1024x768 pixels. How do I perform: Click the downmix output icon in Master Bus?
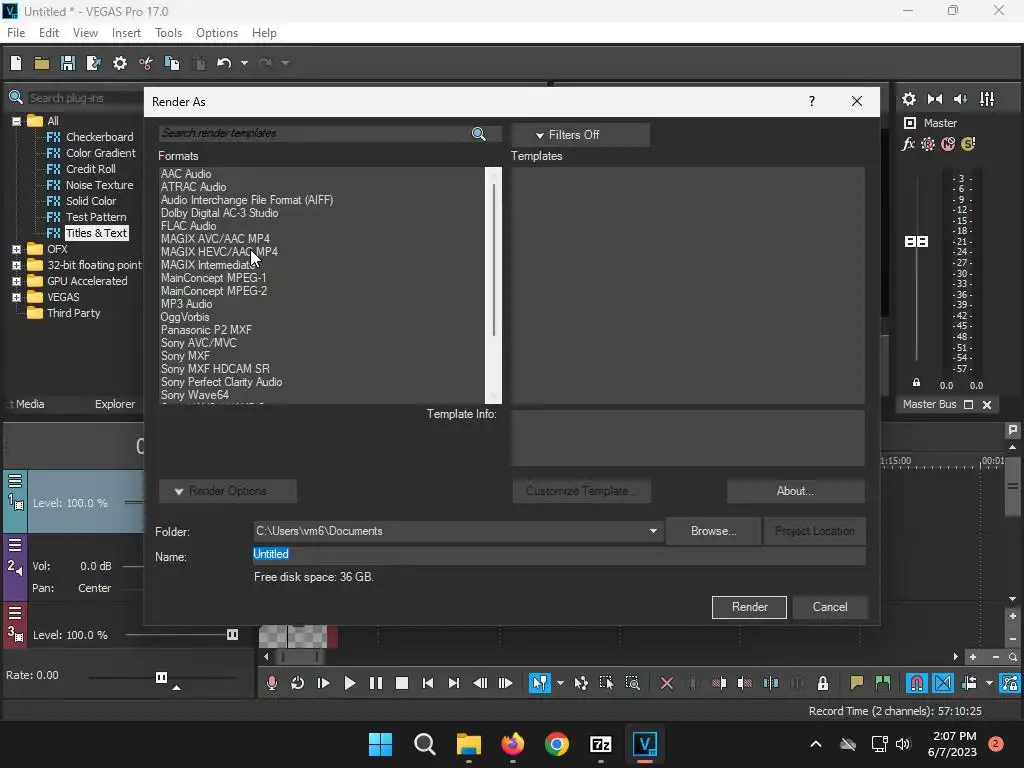point(935,99)
